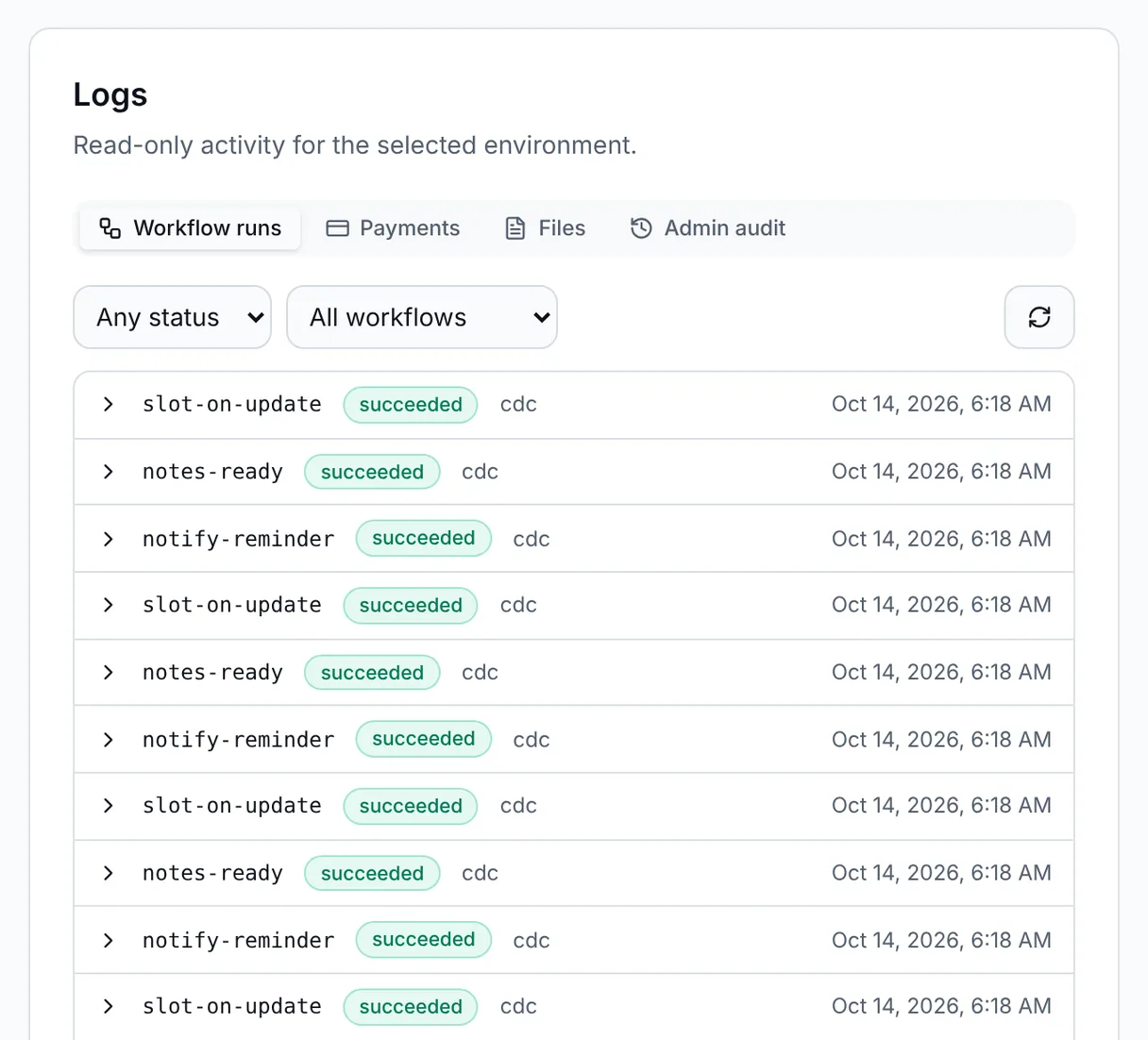Click cdc label on topmost notify-reminder row
1148x1040 pixels.
532,539
